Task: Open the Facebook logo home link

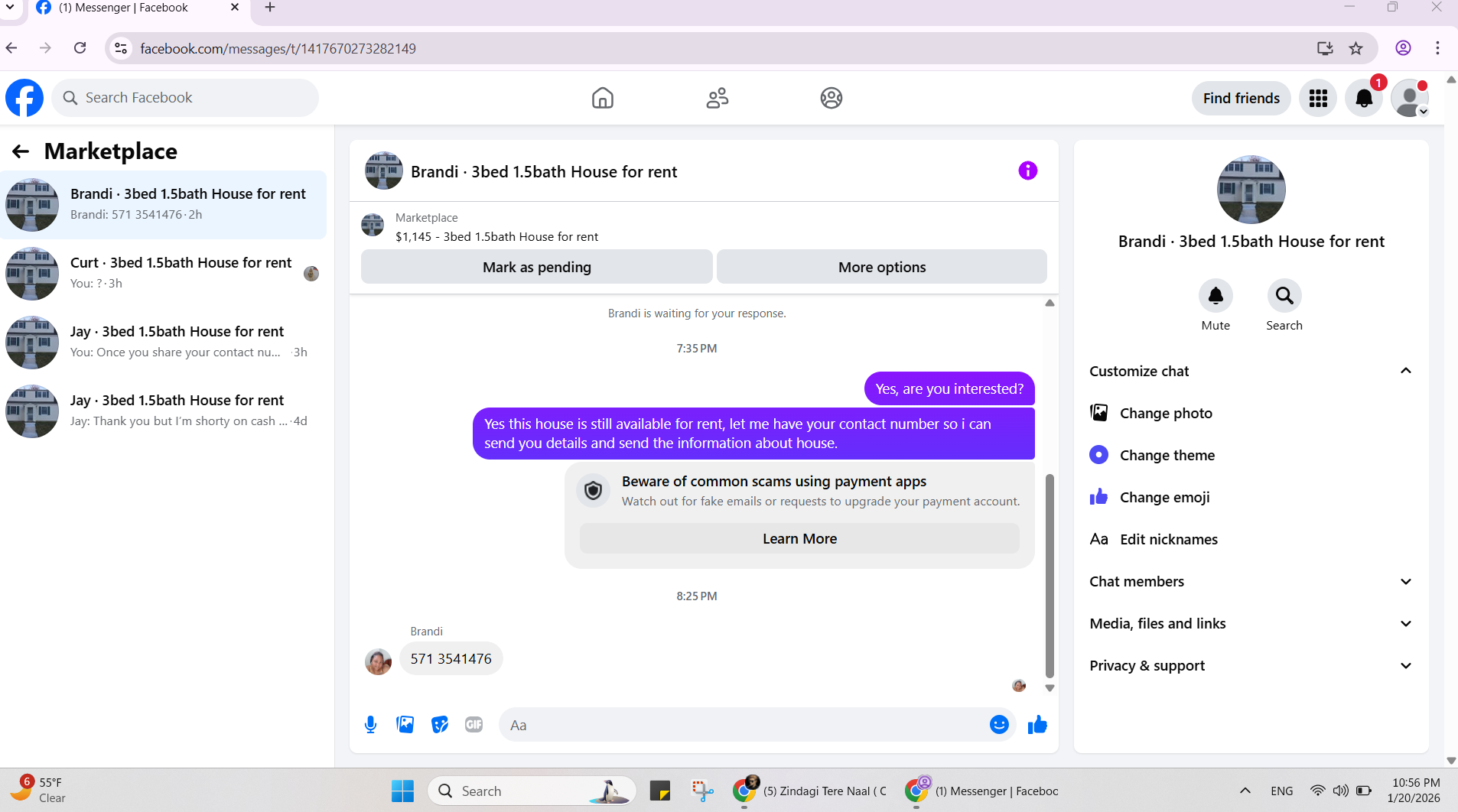Action: (24, 98)
